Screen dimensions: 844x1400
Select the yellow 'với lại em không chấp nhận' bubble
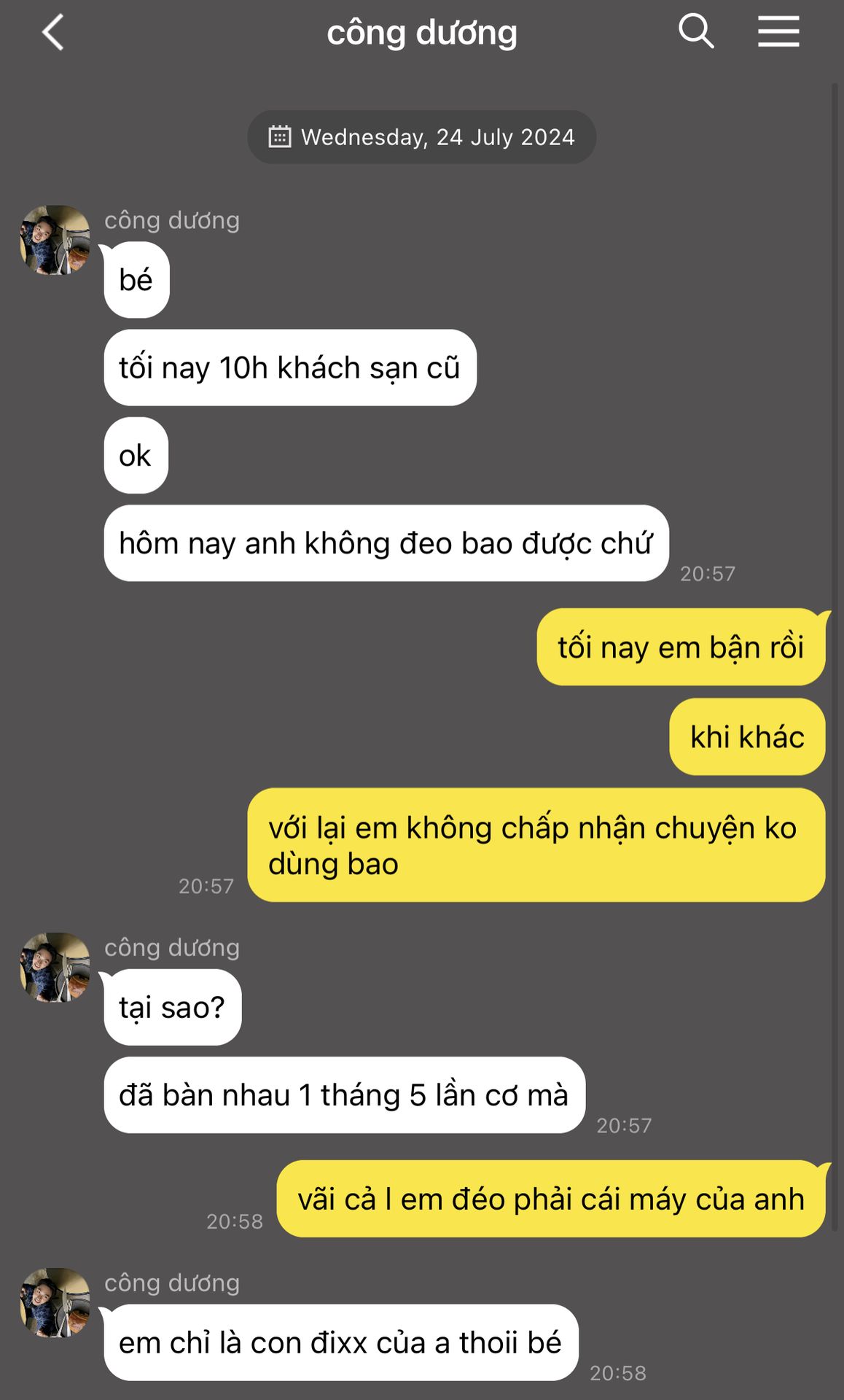(x=536, y=845)
